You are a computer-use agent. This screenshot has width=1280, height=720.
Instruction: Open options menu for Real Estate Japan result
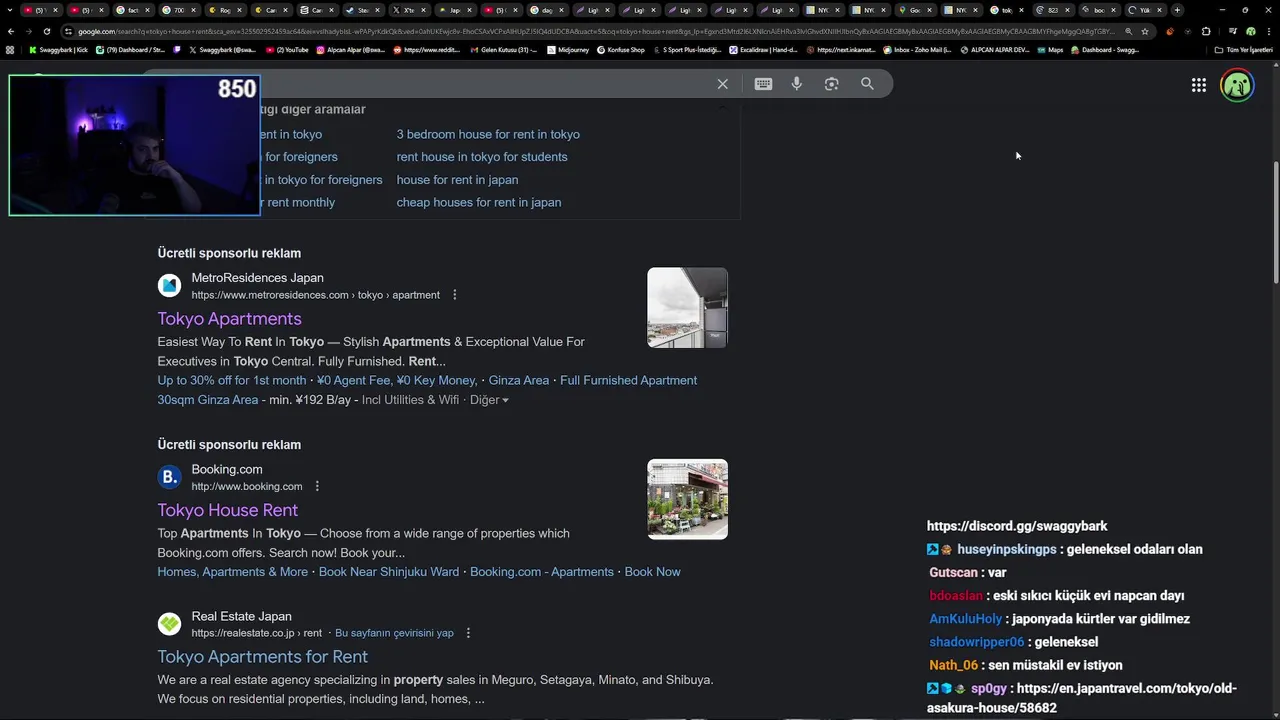[468, 633]
